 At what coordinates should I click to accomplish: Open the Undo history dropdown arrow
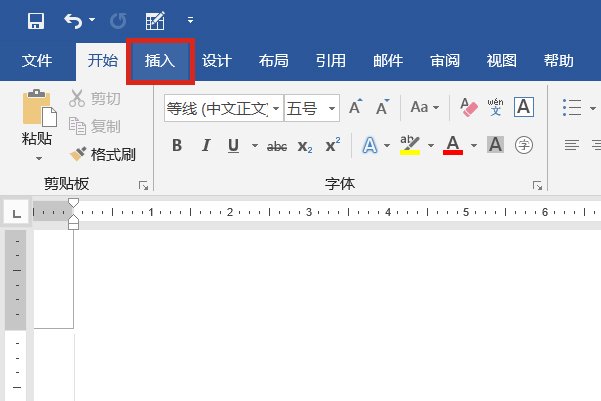(92, 19)
